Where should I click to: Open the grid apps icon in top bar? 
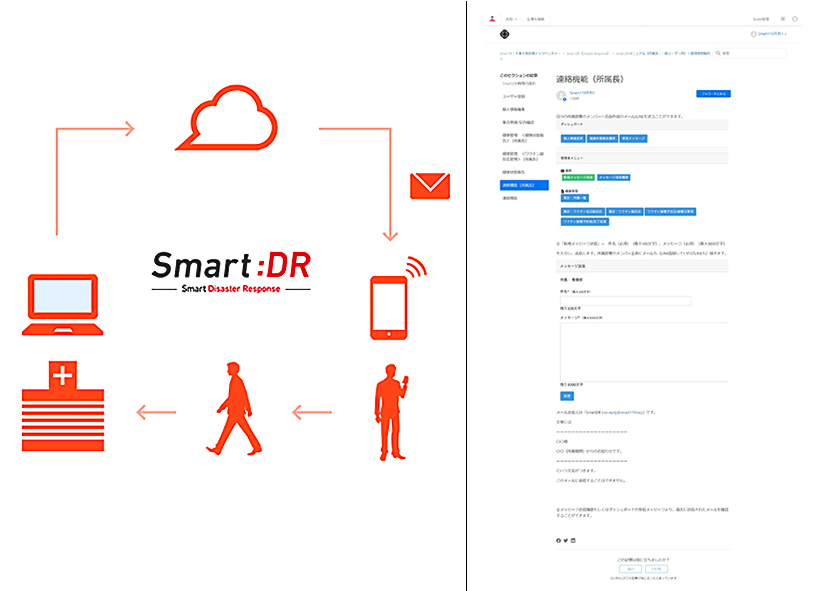pyautogui.click(x=783, y=19)
